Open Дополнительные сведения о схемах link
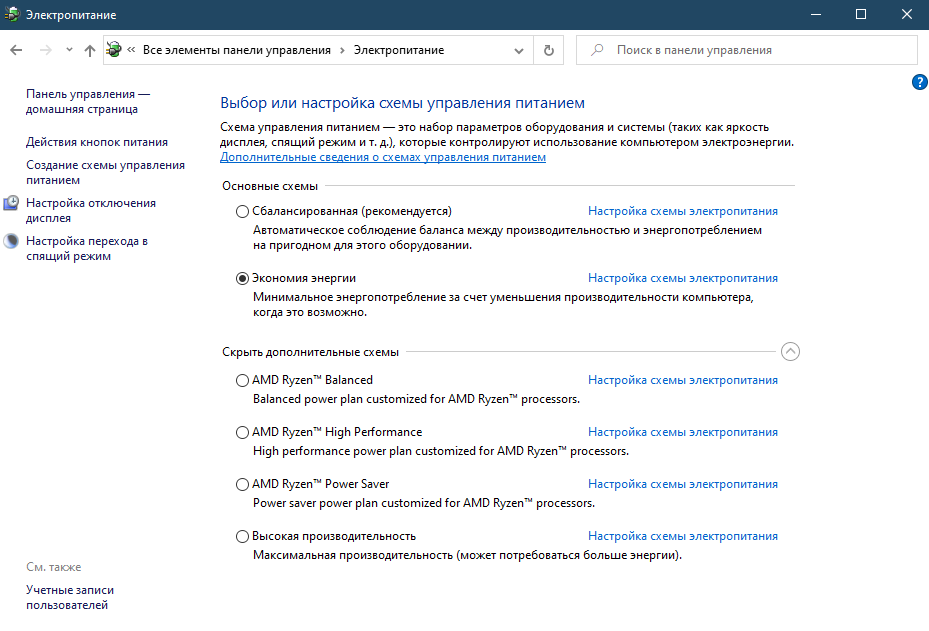Viewport: 929px width, 631px height. tap(382, 158)
